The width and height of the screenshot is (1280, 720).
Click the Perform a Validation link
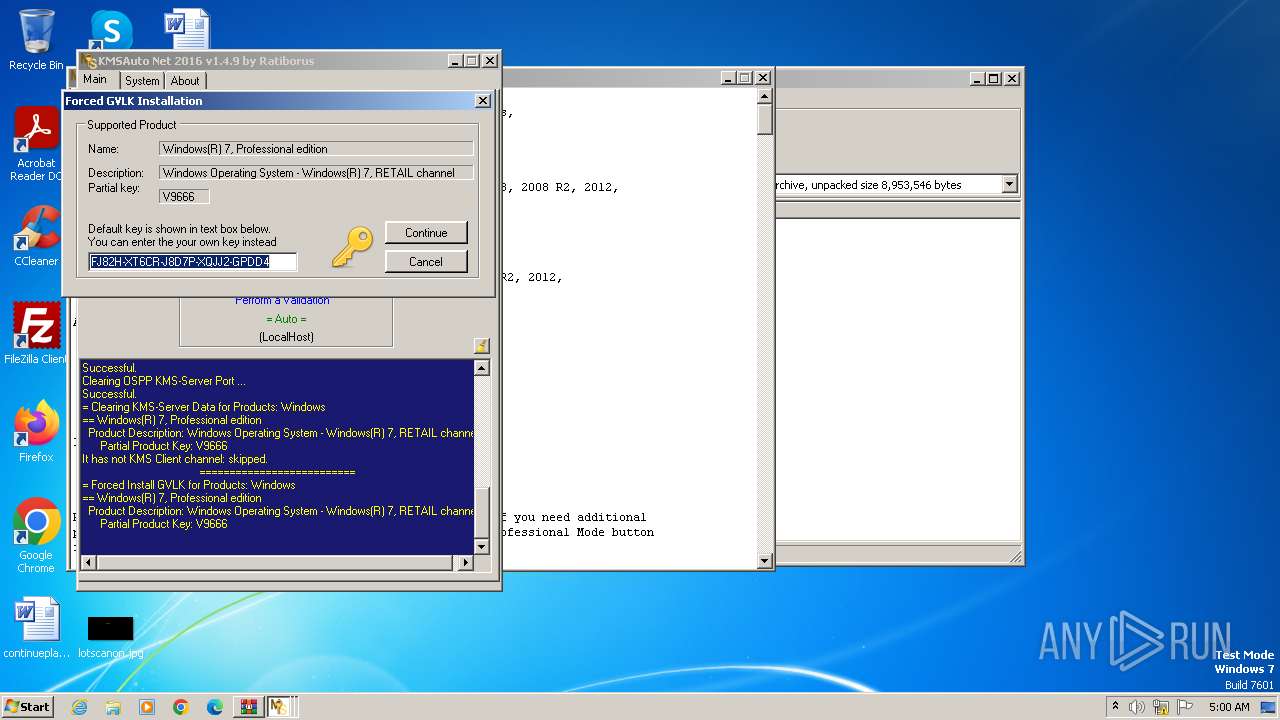pos(282,300)
